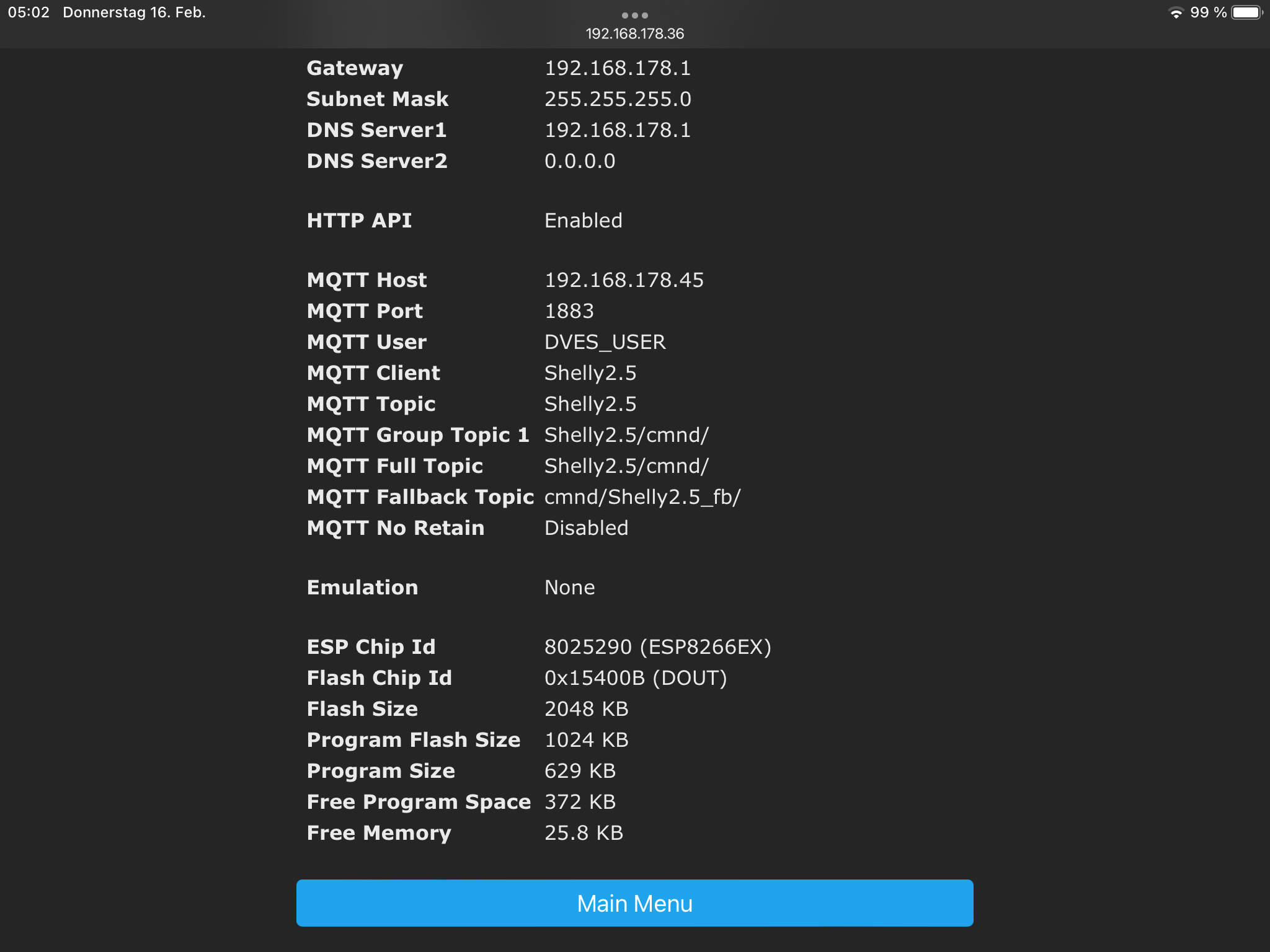
Task: Tap the Main Menu button
Action: [634, 903]
